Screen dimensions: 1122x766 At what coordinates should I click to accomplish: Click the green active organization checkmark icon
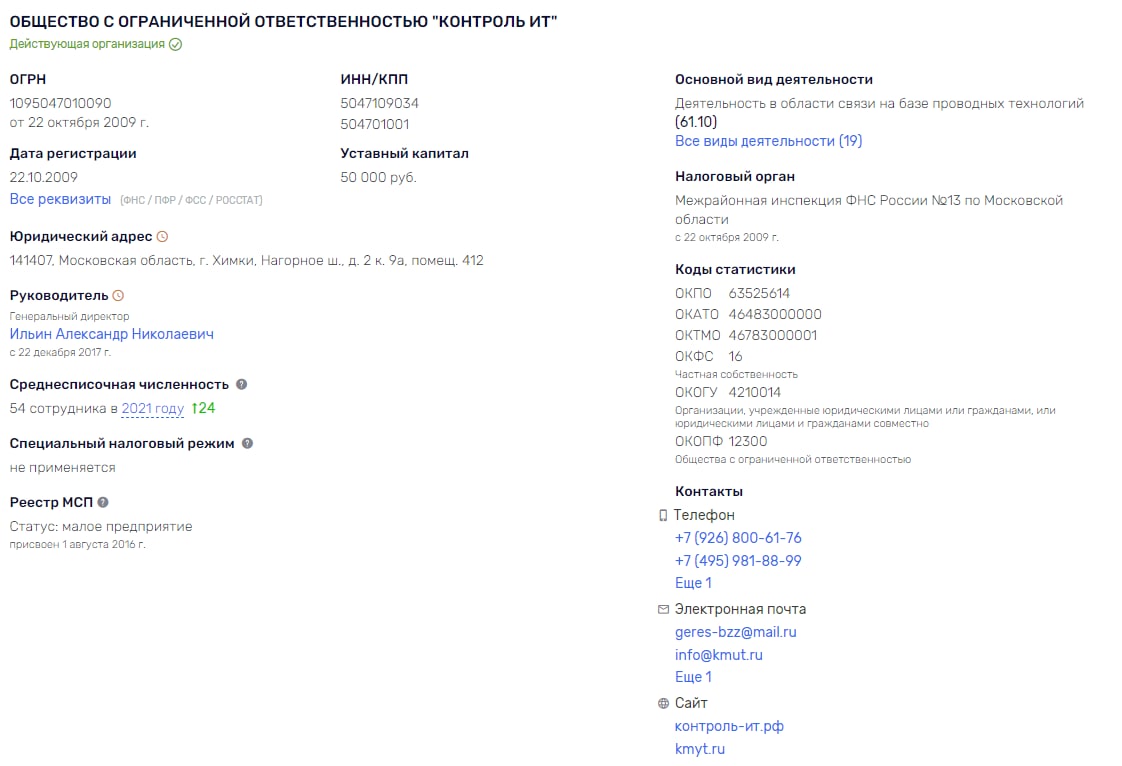176,44
